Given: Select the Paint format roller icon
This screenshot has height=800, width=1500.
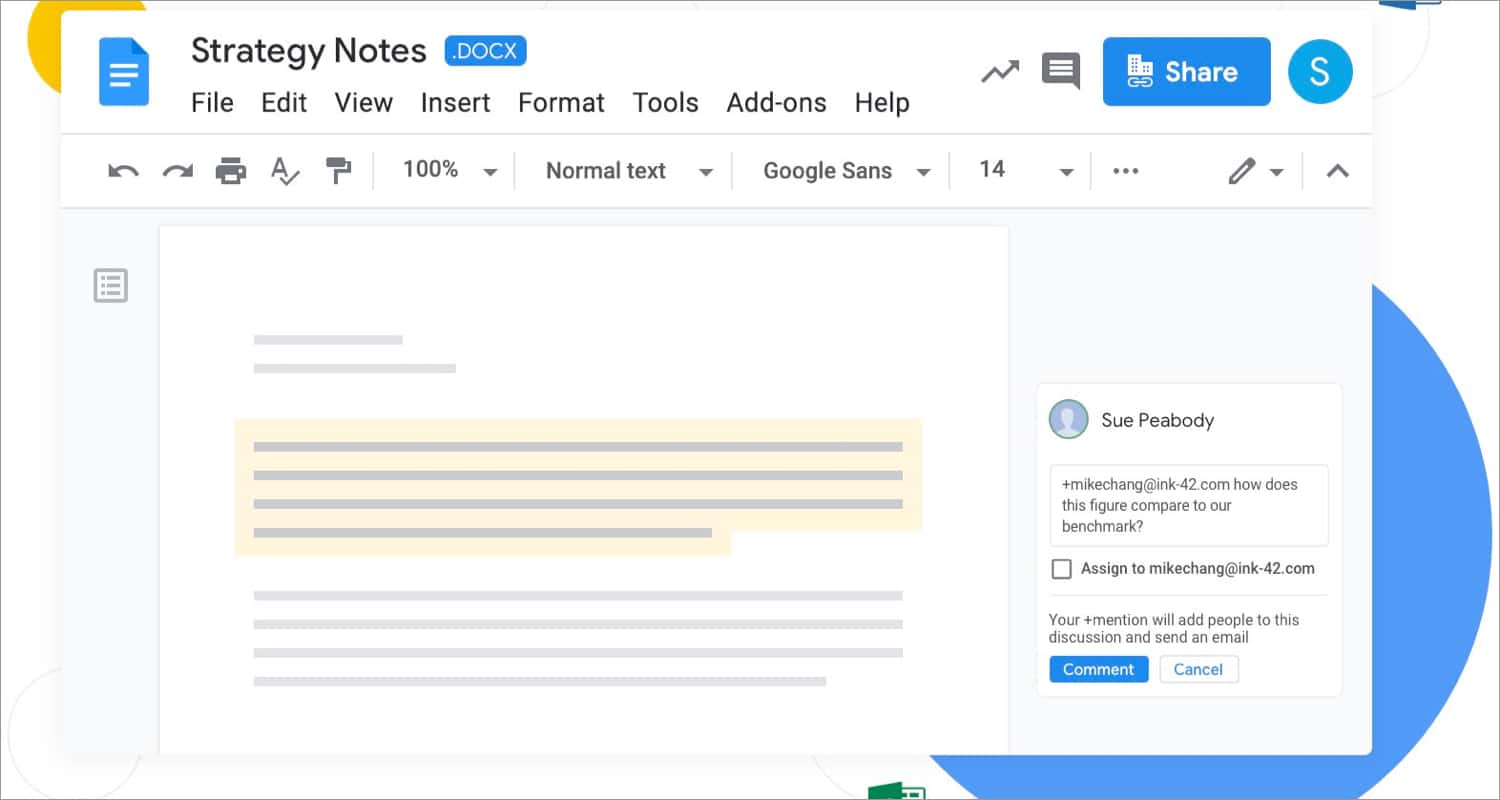Looking at the screenshot, I should (x=339, y=171).
